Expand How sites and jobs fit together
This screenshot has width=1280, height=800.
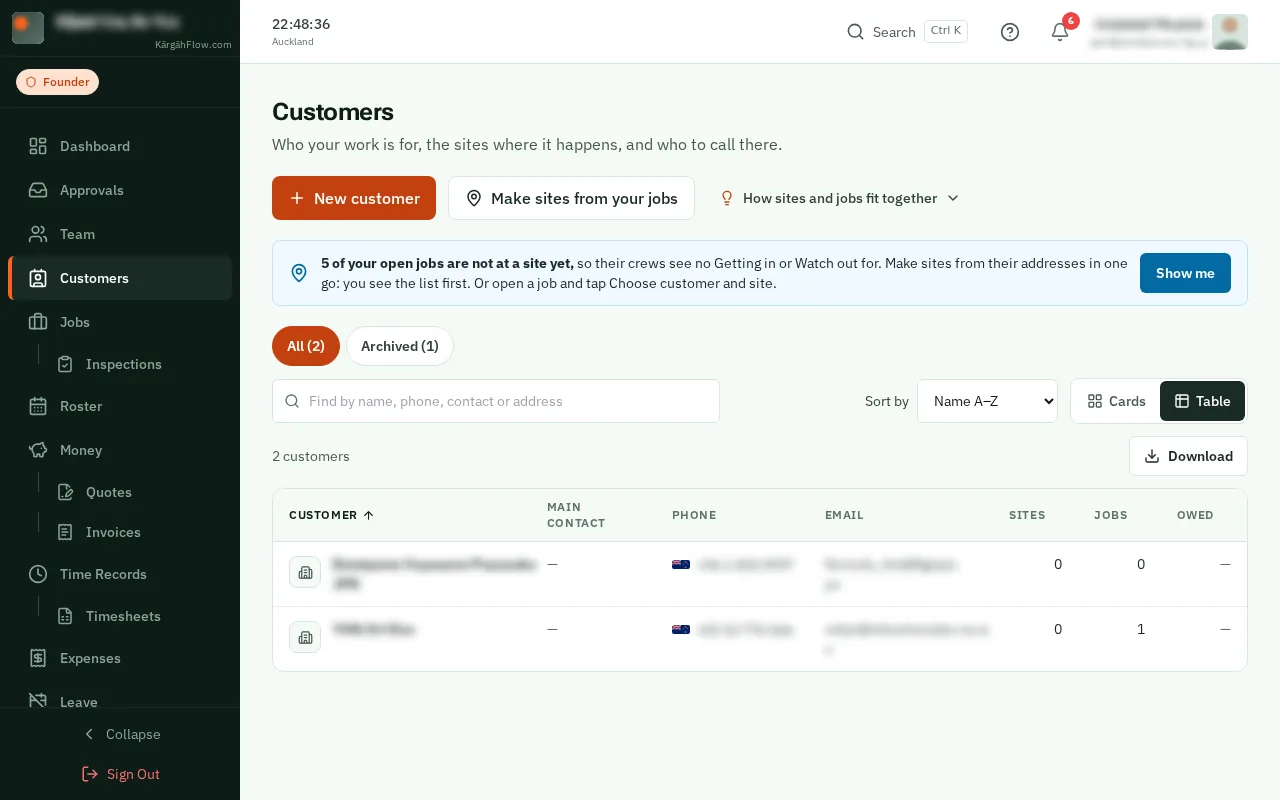[840, 198]
